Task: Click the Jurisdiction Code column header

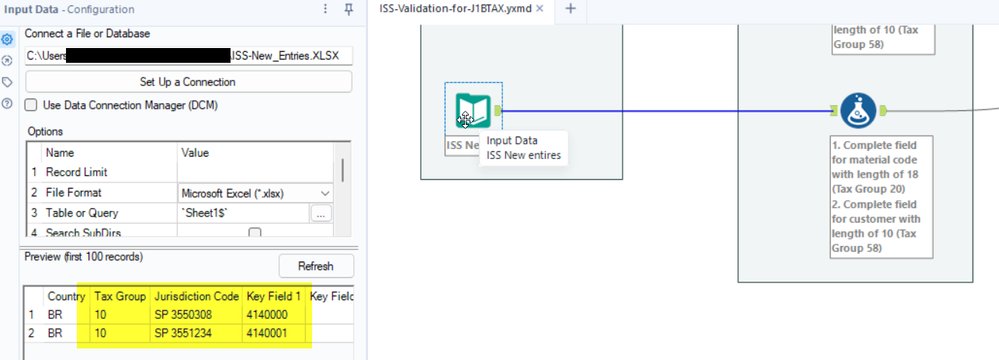Action: point(196,296)
